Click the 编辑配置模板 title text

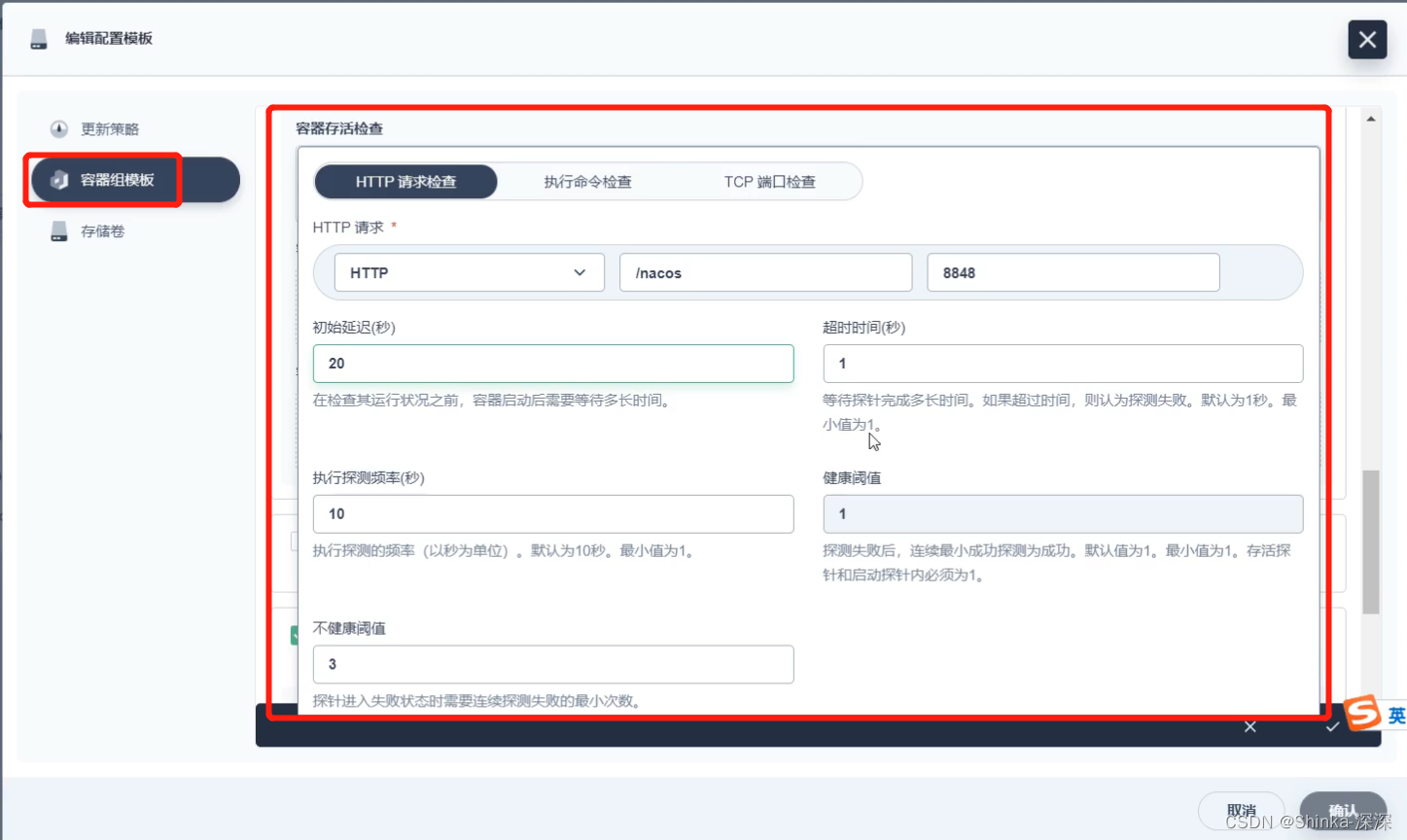[109, 39]
